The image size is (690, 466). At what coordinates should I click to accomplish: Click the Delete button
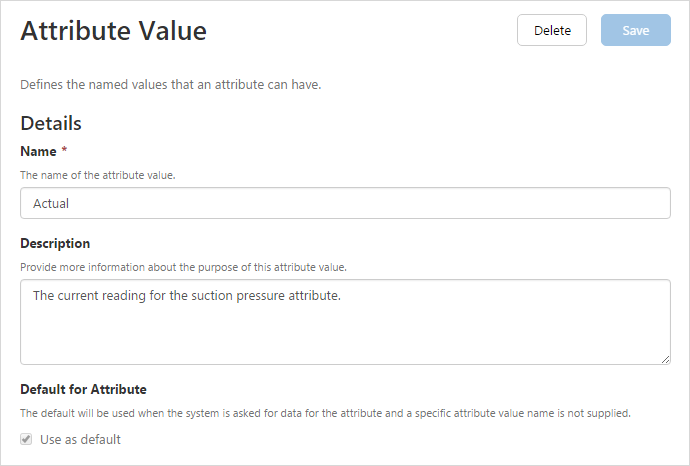[552, 30]
